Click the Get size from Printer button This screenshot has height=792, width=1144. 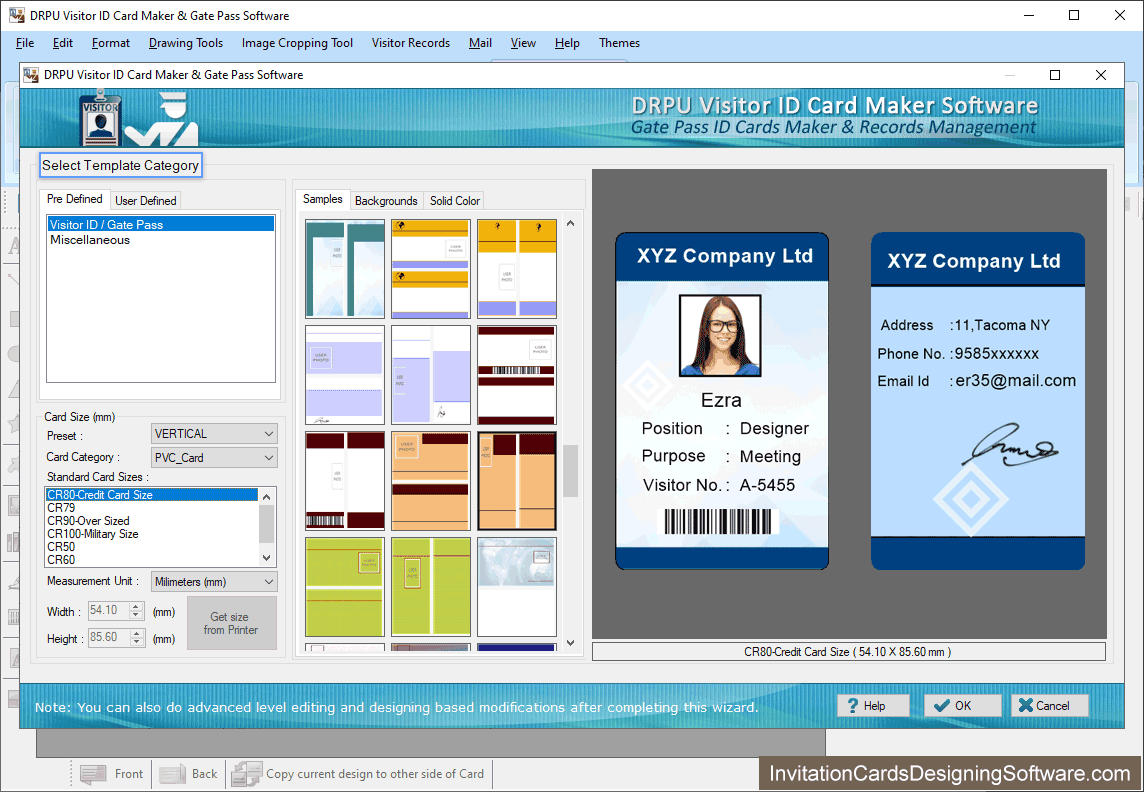coord(231,622)
